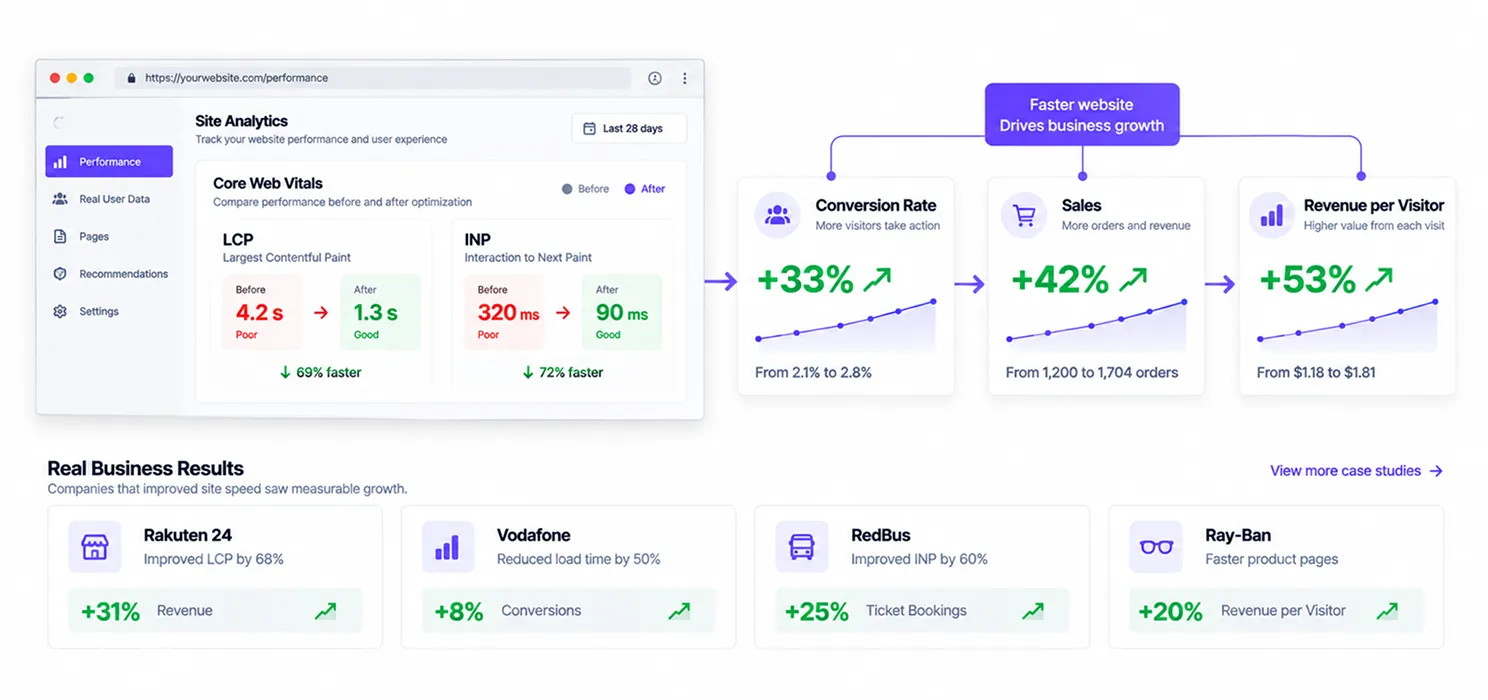Click the +53% trend arrow icon
The image size is (1488, 700).
(x=1377, y=279)
